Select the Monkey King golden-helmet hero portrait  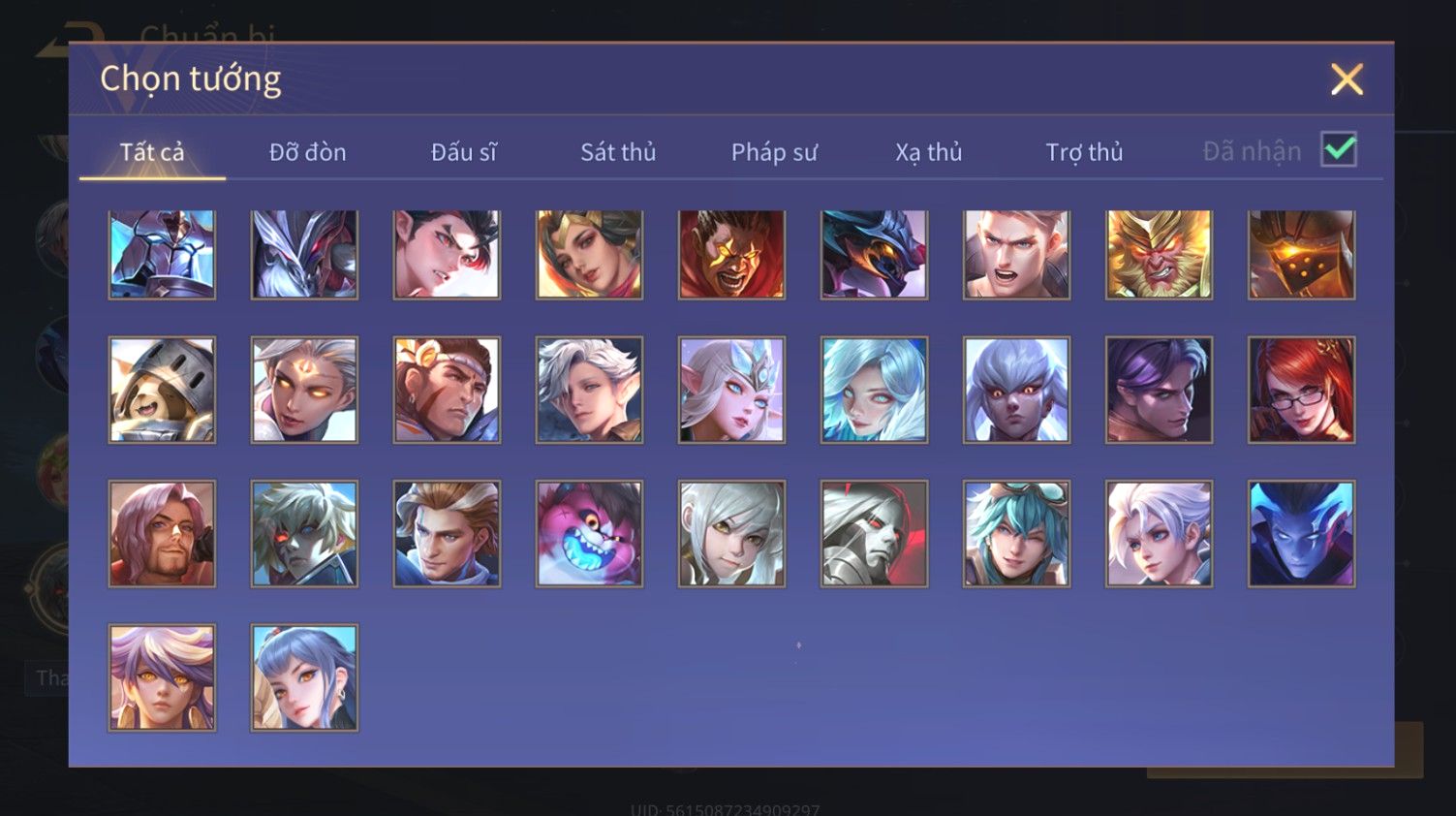[1159, 254]
